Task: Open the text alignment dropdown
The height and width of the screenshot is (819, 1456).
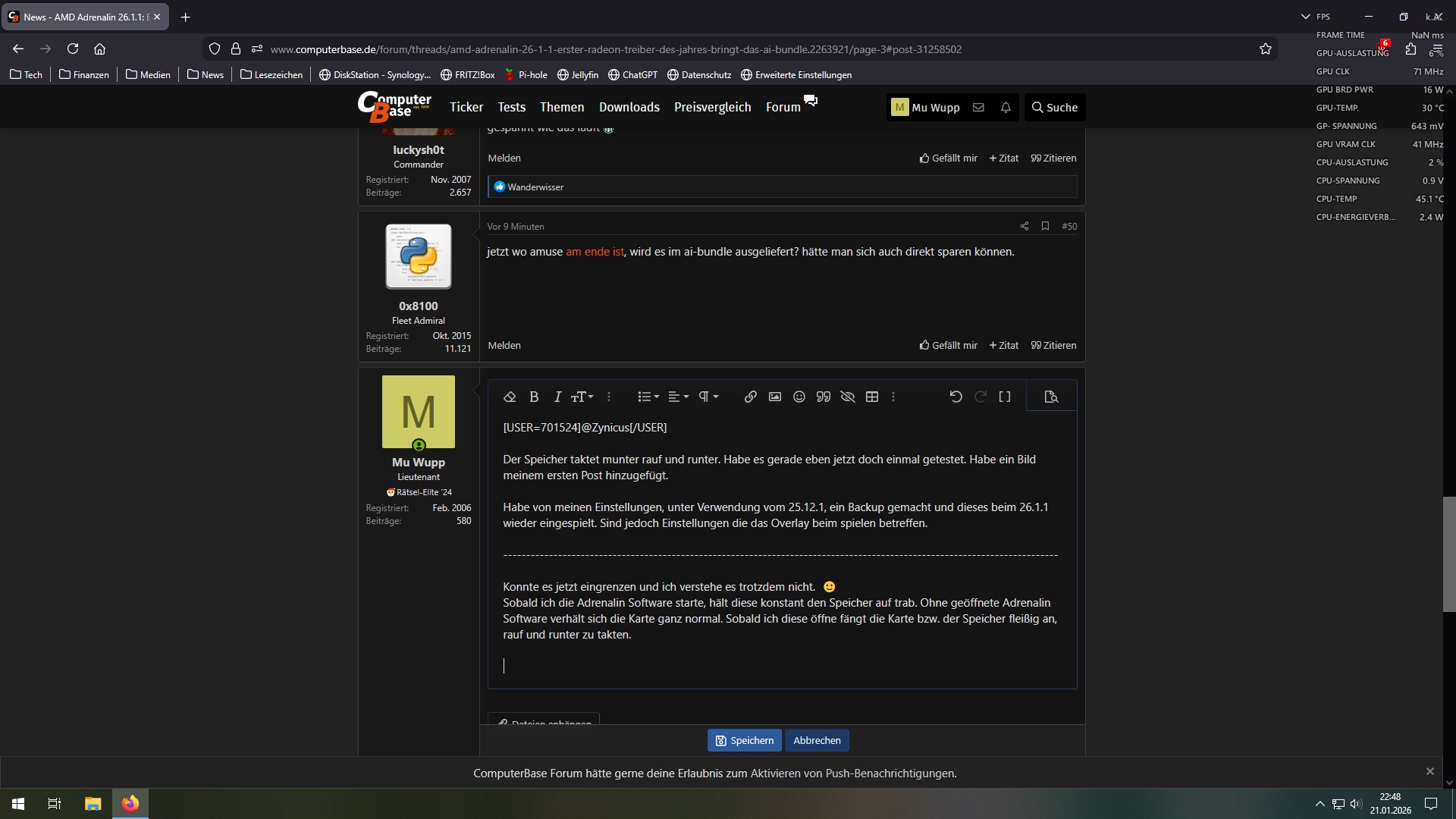Action: 678,397
